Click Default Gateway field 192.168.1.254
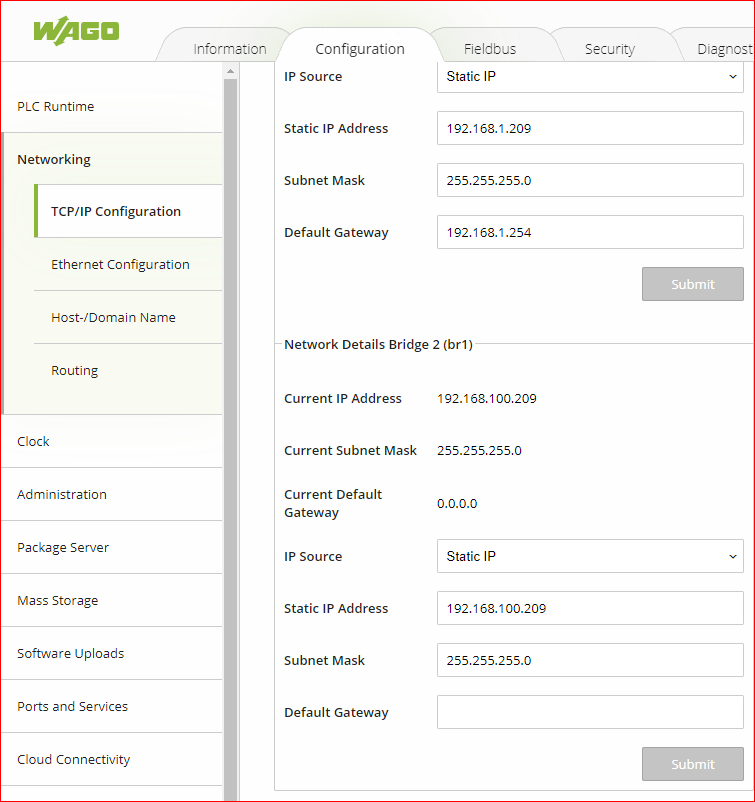 [x=590, y=232]
